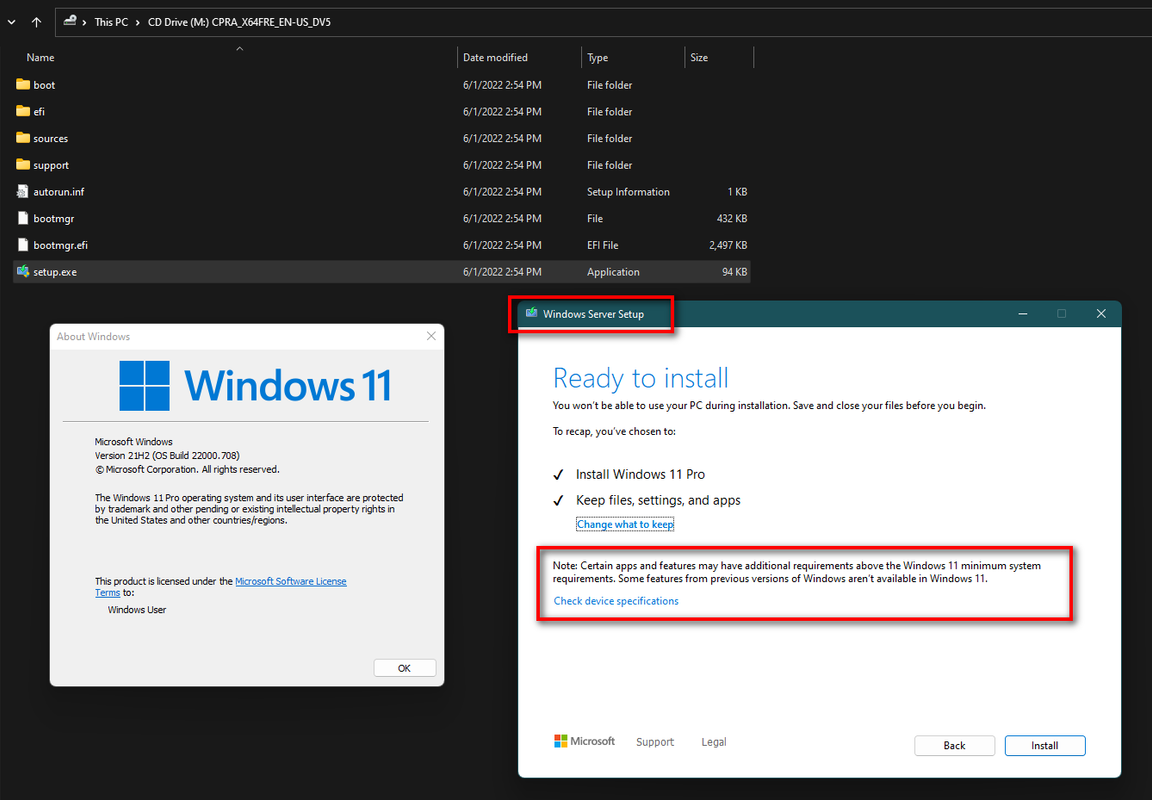This screenshot has height=800, width=1152.
Task: Sort files by Type column header
Action: coord(597,57)
